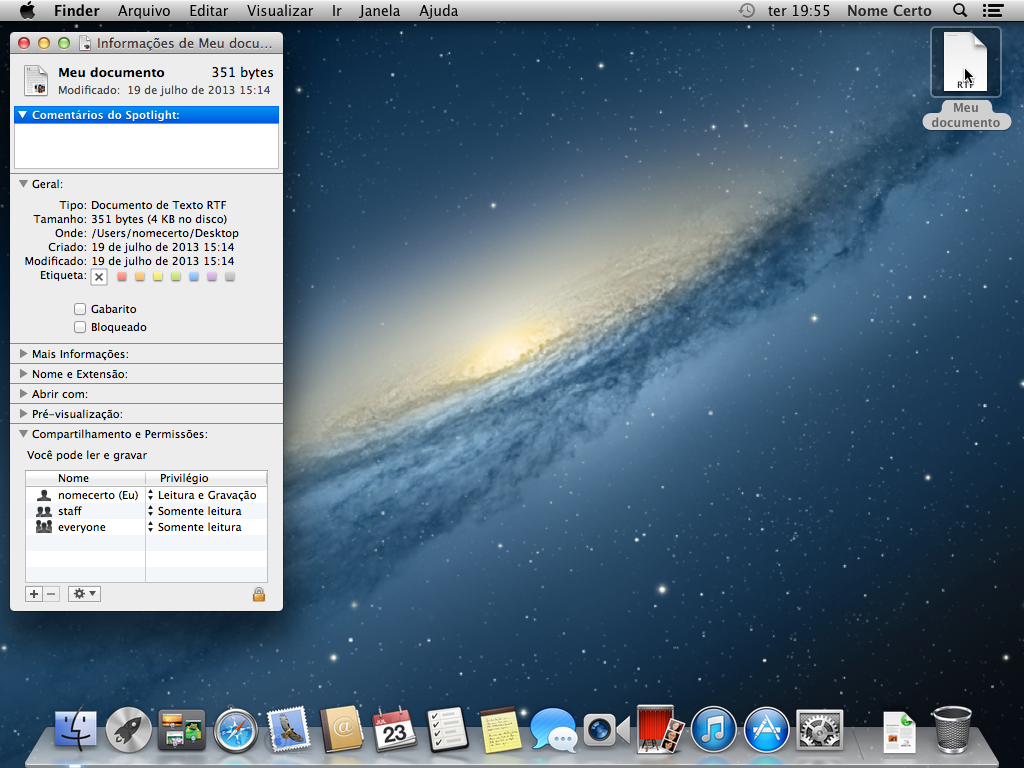
Task: Open System Preferences from the Dock
Action: coord(820,729)
